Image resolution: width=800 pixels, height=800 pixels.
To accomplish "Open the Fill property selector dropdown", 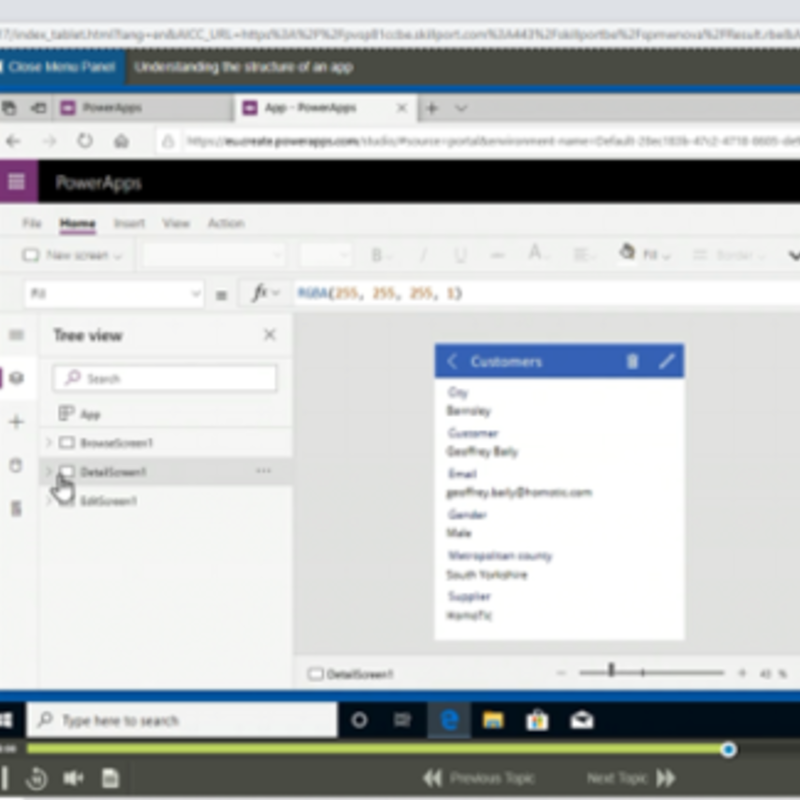I will (x=114, y=294).
